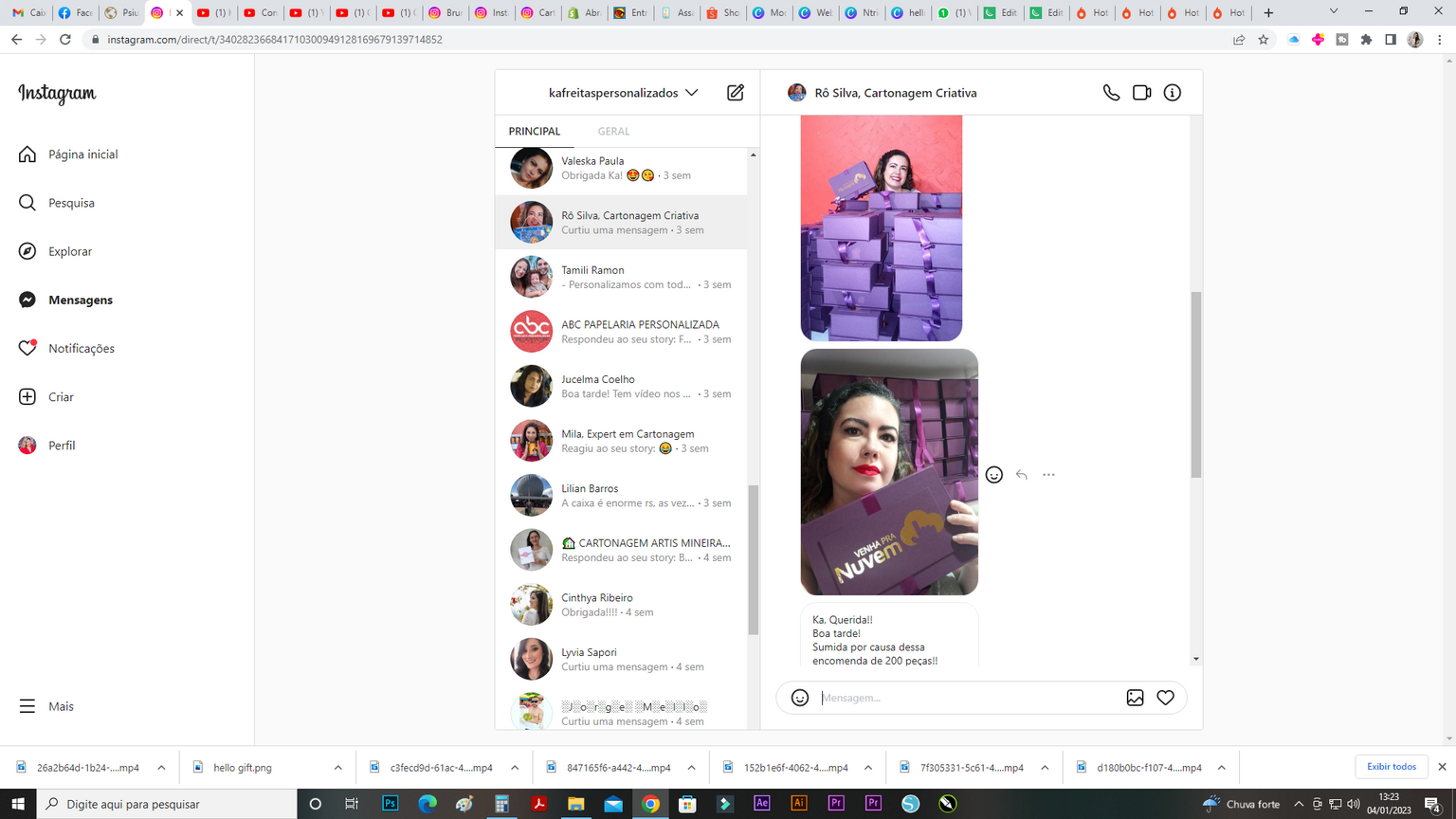Expand options for hello gift.png download
Screen dimensions: 1456x819
[337, 768]
